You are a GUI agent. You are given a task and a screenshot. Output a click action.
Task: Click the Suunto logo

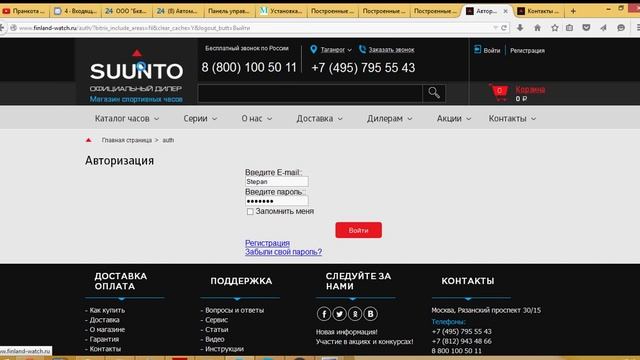pyautogui.click(x=136, y=70)
